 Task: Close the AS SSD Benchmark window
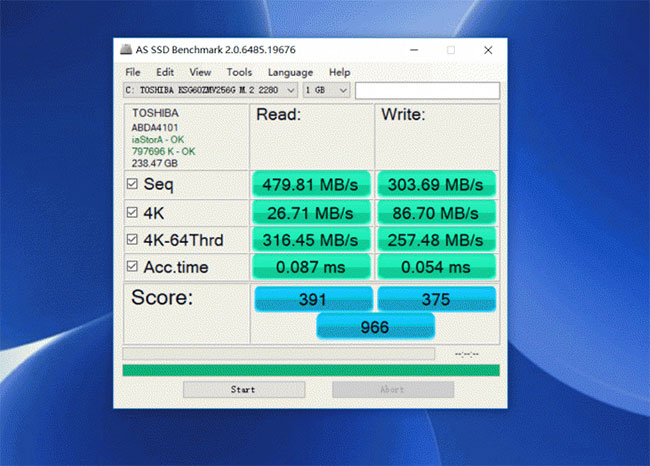pos(488,50)
